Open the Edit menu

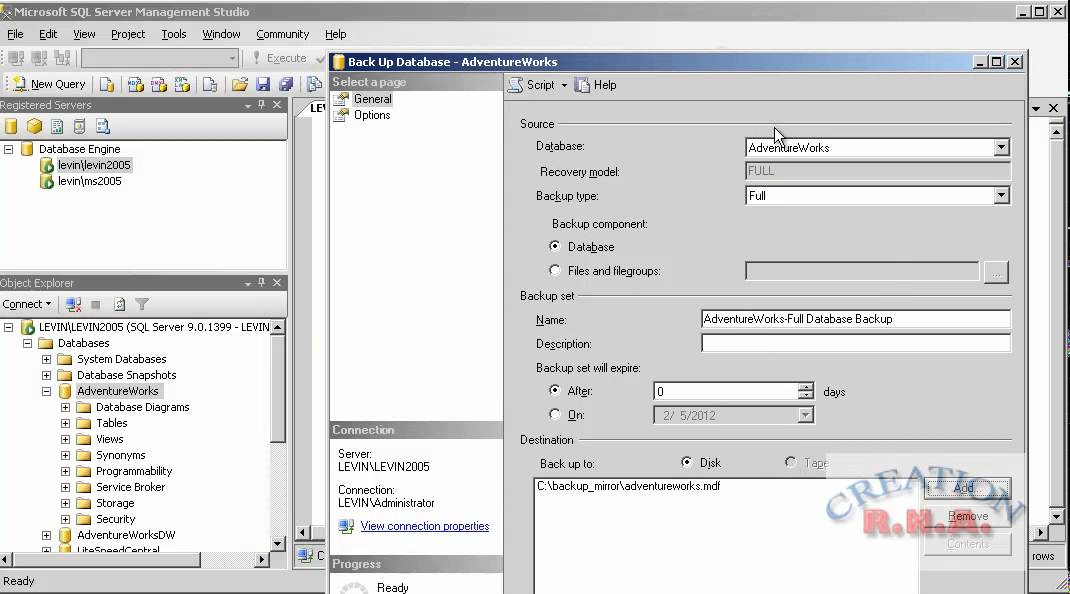[48, 34]
